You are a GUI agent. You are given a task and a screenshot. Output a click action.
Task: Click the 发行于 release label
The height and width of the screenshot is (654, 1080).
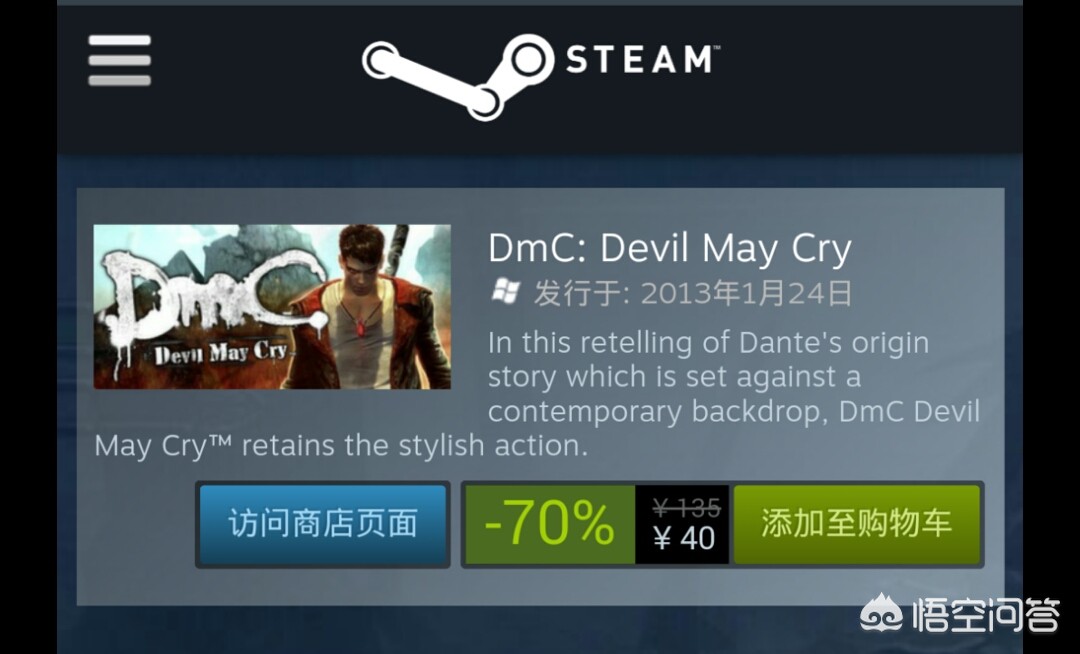point(581,293)
